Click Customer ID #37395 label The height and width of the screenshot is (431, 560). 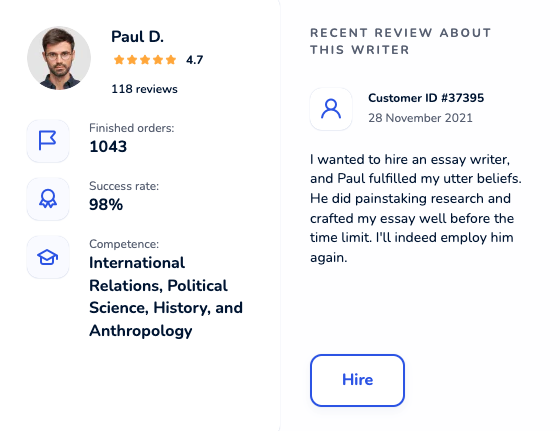(426, 98)
